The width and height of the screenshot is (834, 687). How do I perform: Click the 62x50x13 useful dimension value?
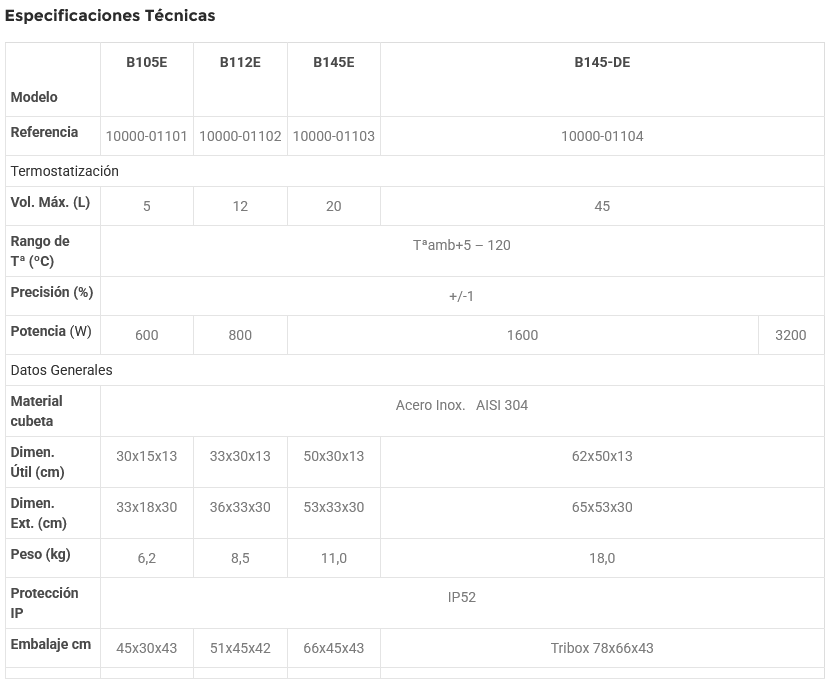point(602,456)
